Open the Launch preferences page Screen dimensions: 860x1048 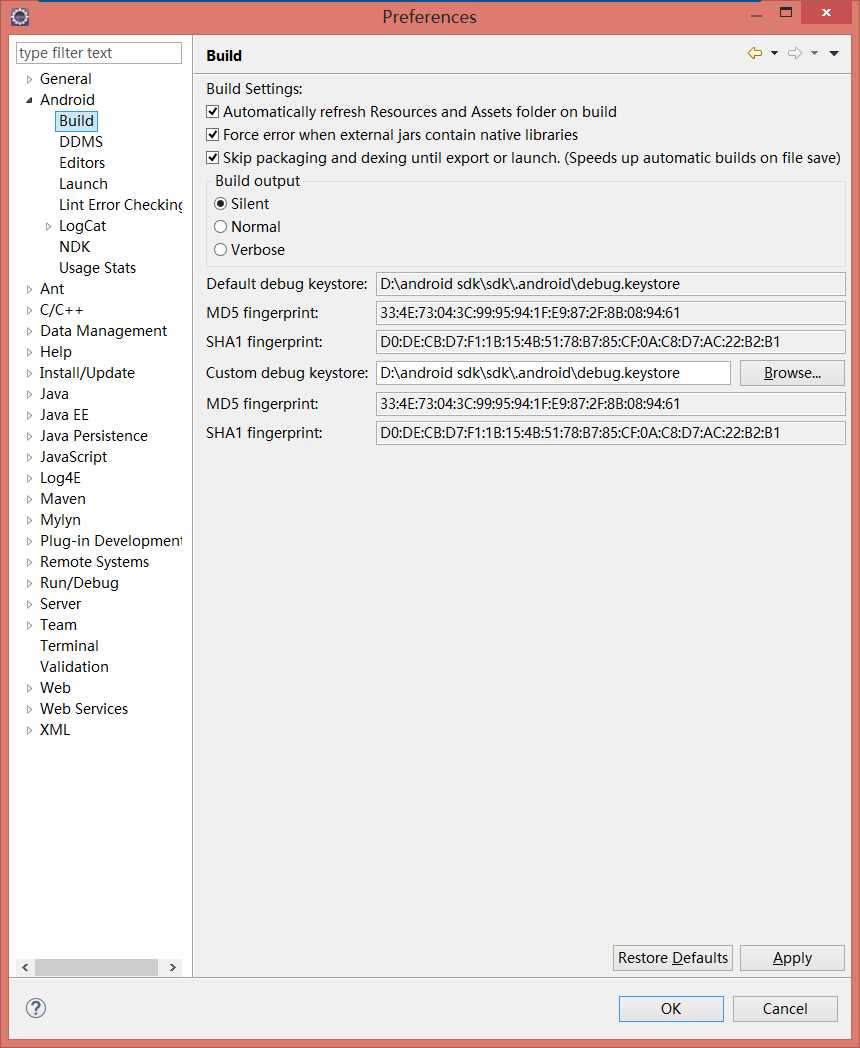click(83, 184)
